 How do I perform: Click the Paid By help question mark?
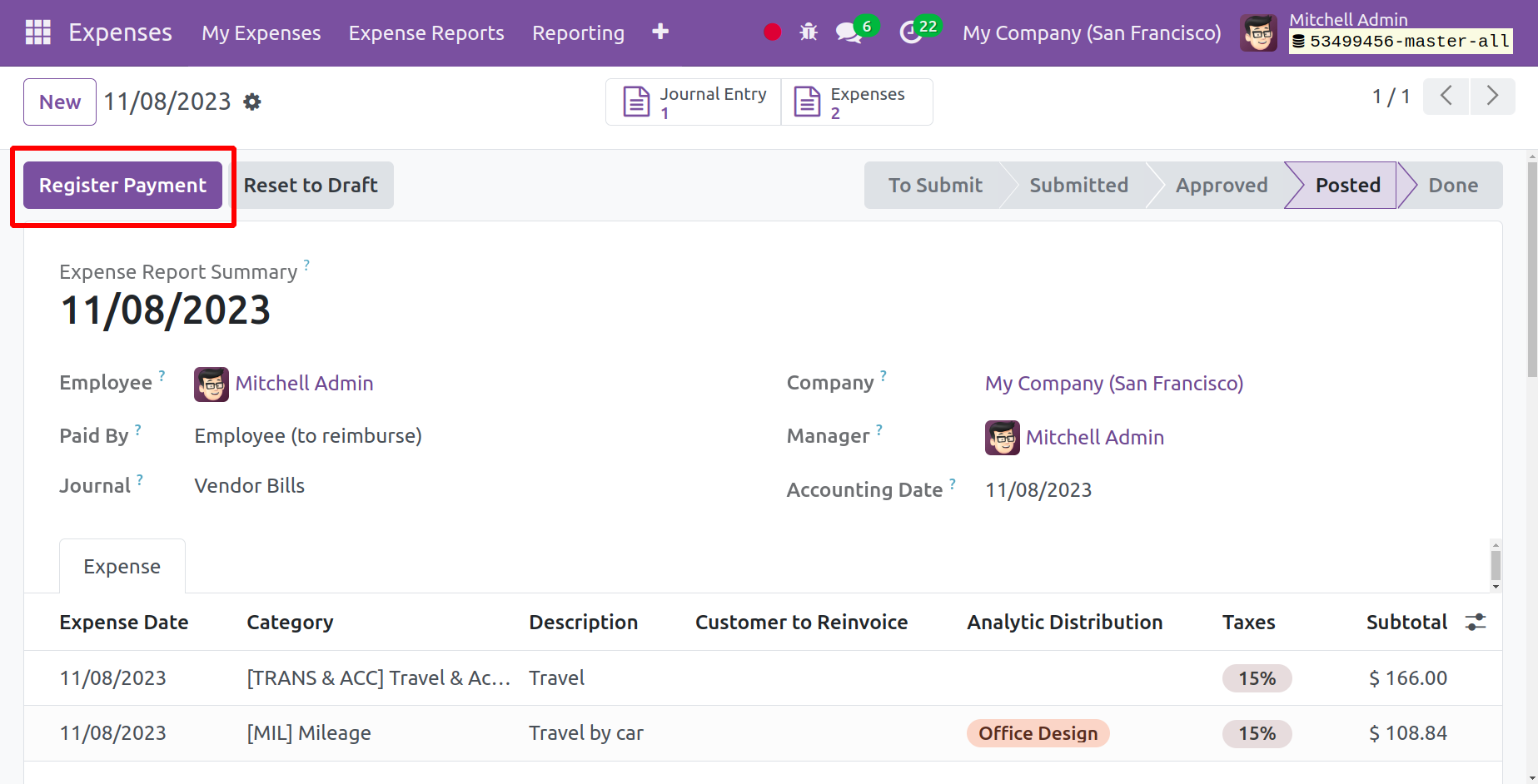point(138,429)
